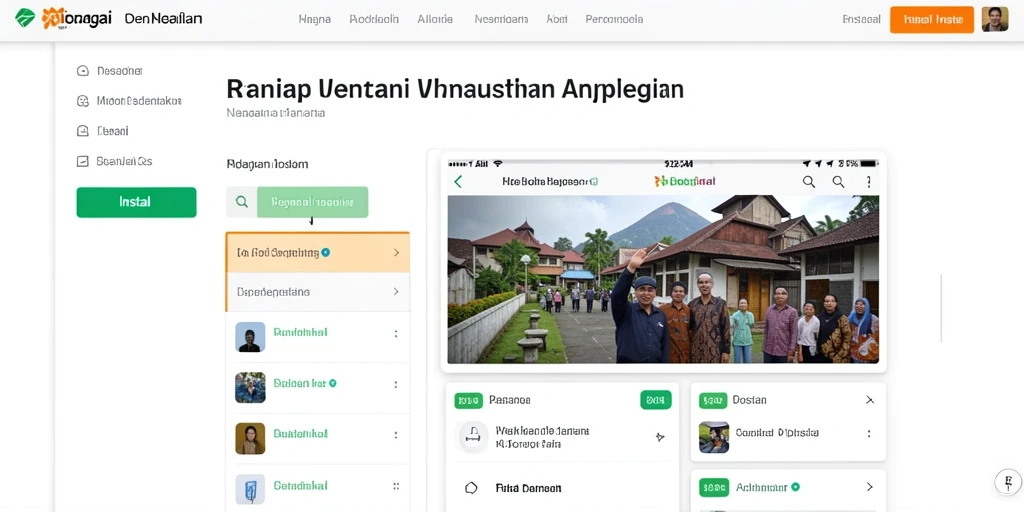Click the Boodfinat logo in phone header
Screen dimensions: 1024x512
pyautogui.click(x=685, y=181)
